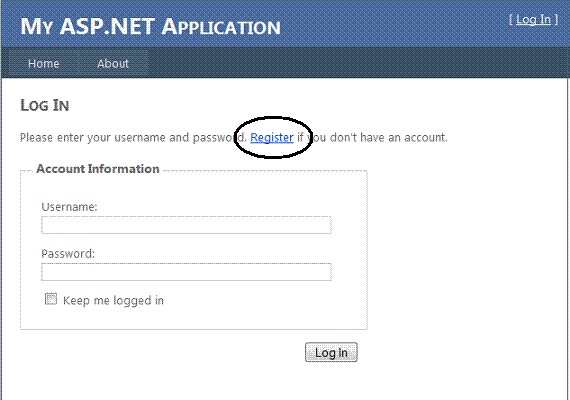This screenshot has height=400, width=570.
Task: Follow the circled Register link
Action: point(272,137)
